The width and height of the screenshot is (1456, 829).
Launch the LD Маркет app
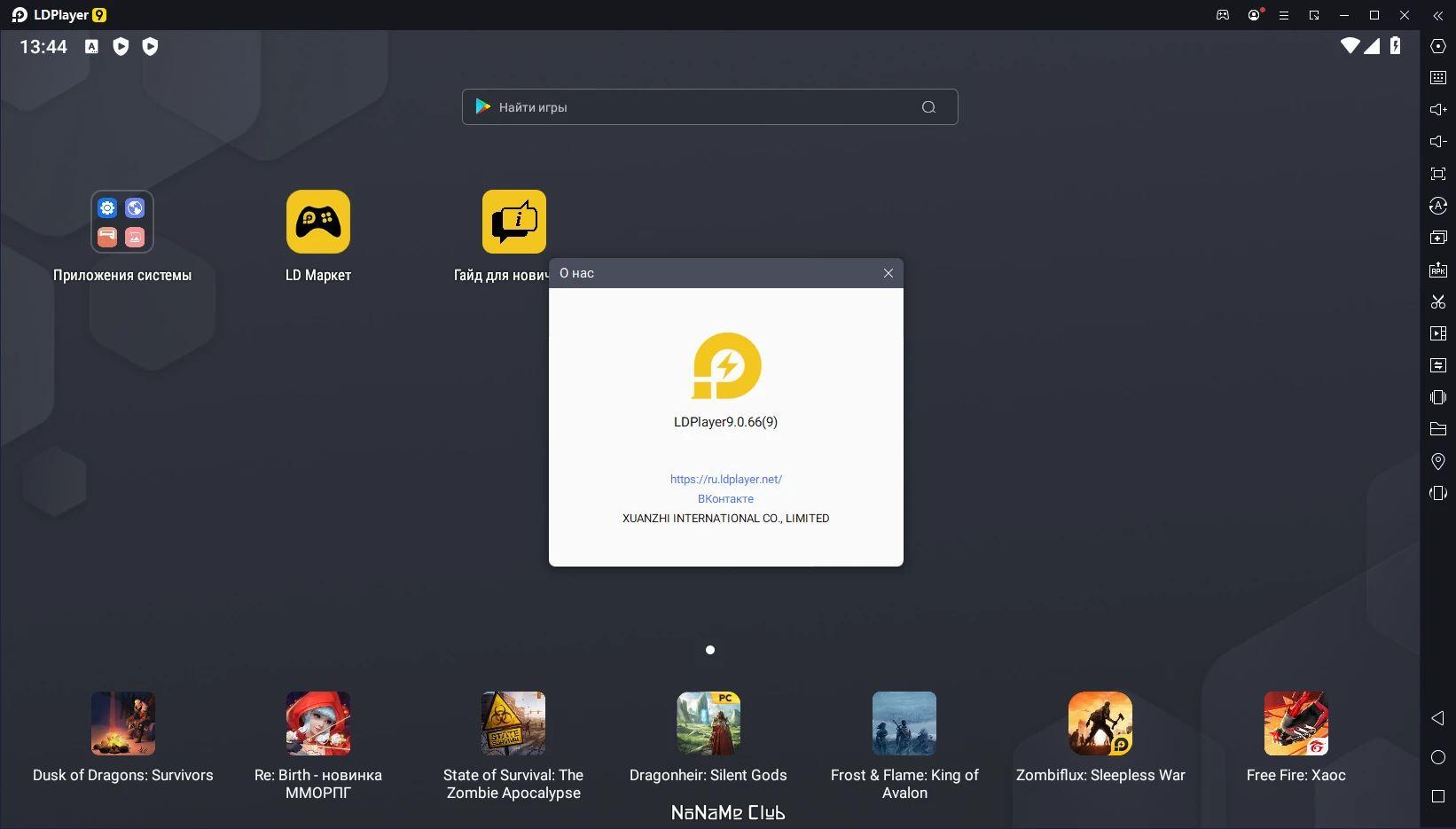tap(318, 222)
